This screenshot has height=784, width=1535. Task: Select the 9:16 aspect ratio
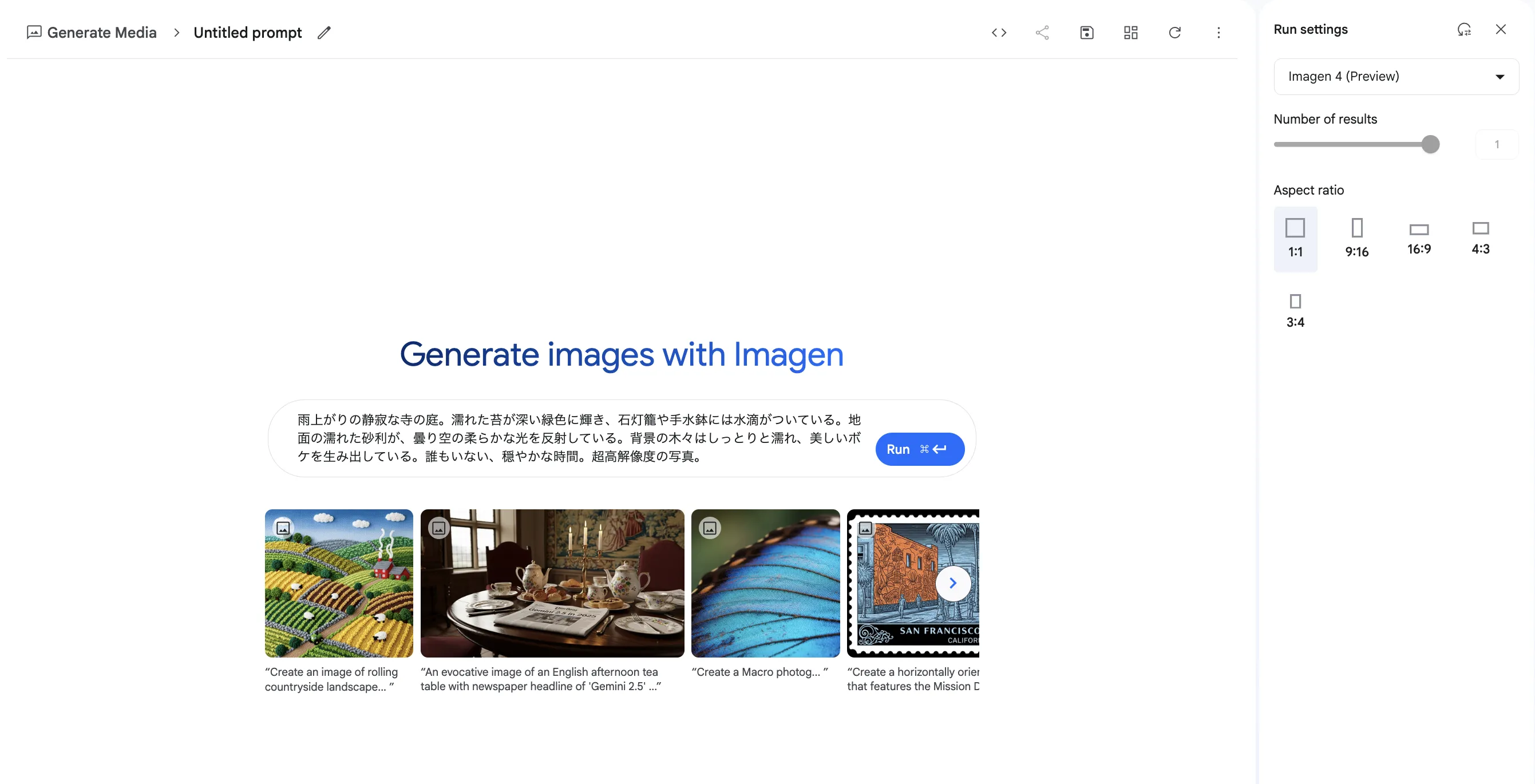pos(1357,237)
